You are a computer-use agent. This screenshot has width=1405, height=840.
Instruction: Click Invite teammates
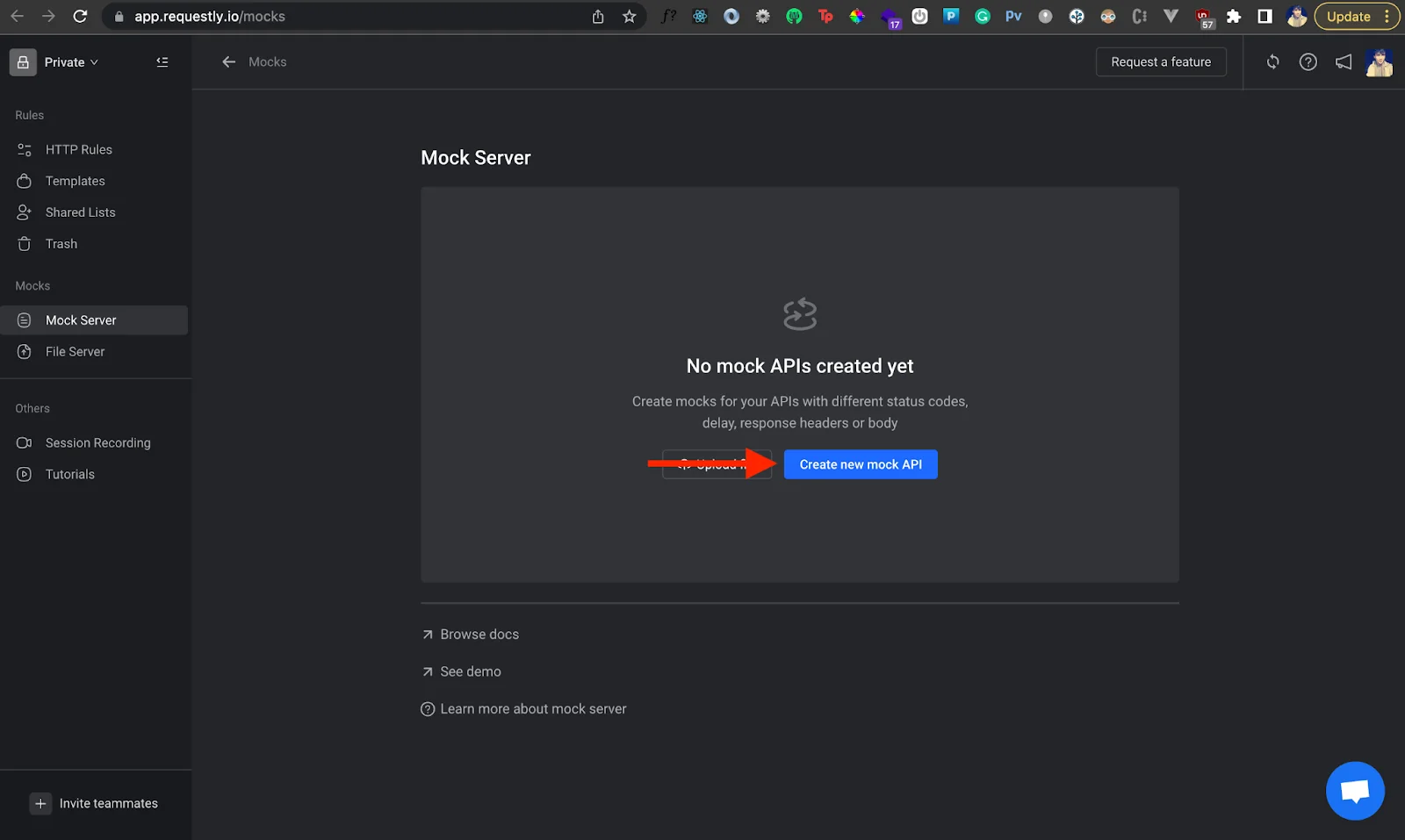tap(95, 803)
